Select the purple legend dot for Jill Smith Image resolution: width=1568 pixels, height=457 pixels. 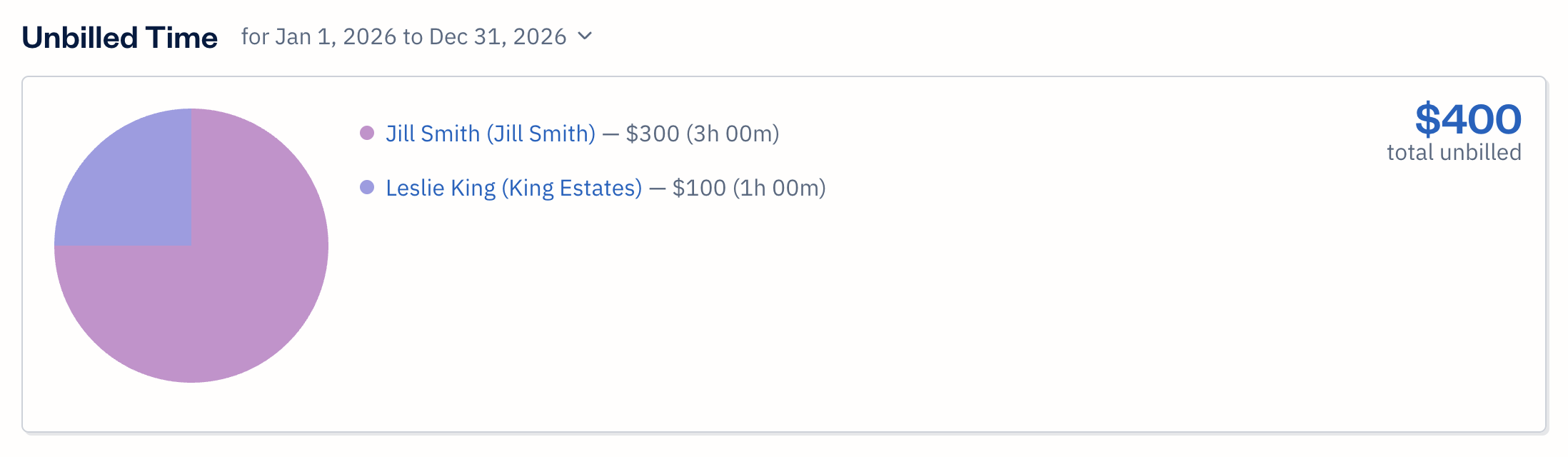tap(366, 132)
